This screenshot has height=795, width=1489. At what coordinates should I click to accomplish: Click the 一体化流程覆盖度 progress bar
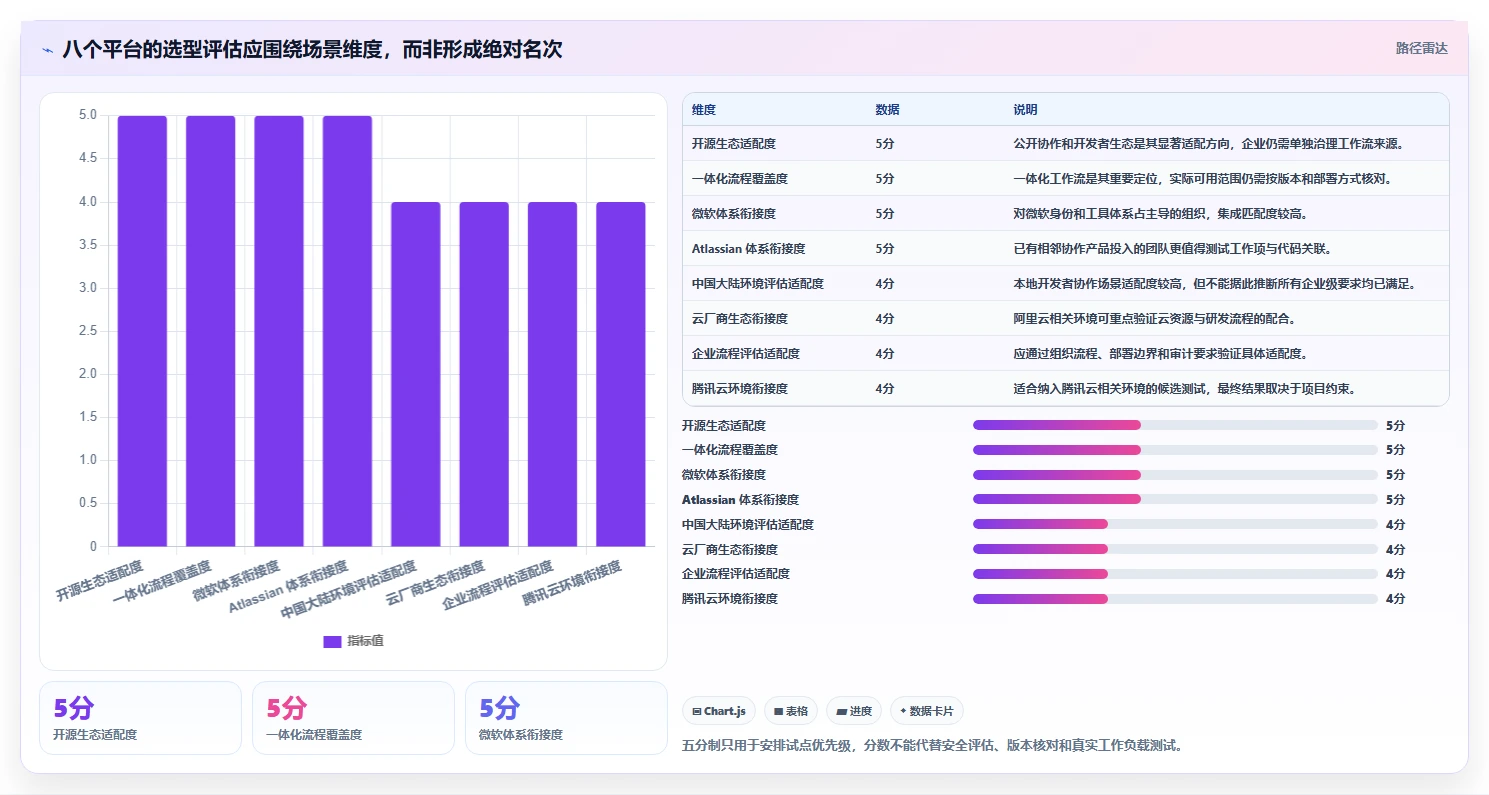coord(1175,450)
